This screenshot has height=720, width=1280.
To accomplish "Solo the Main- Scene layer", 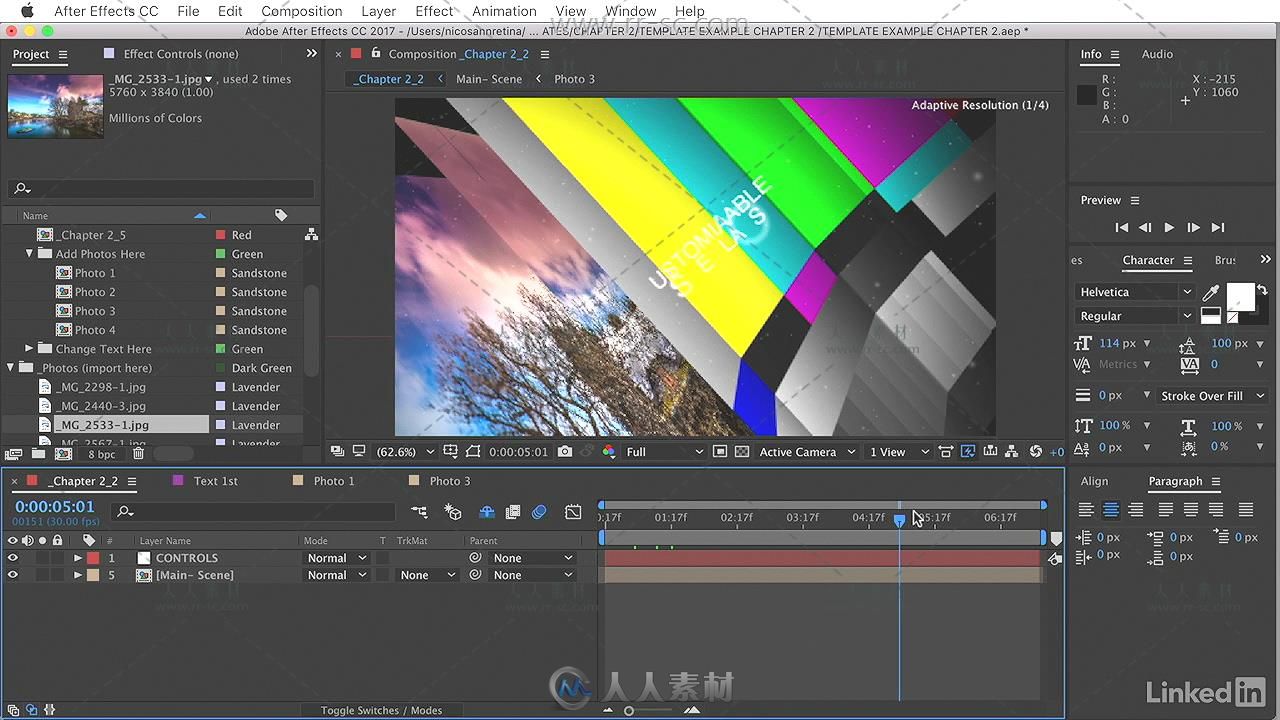I will point(43,575).
